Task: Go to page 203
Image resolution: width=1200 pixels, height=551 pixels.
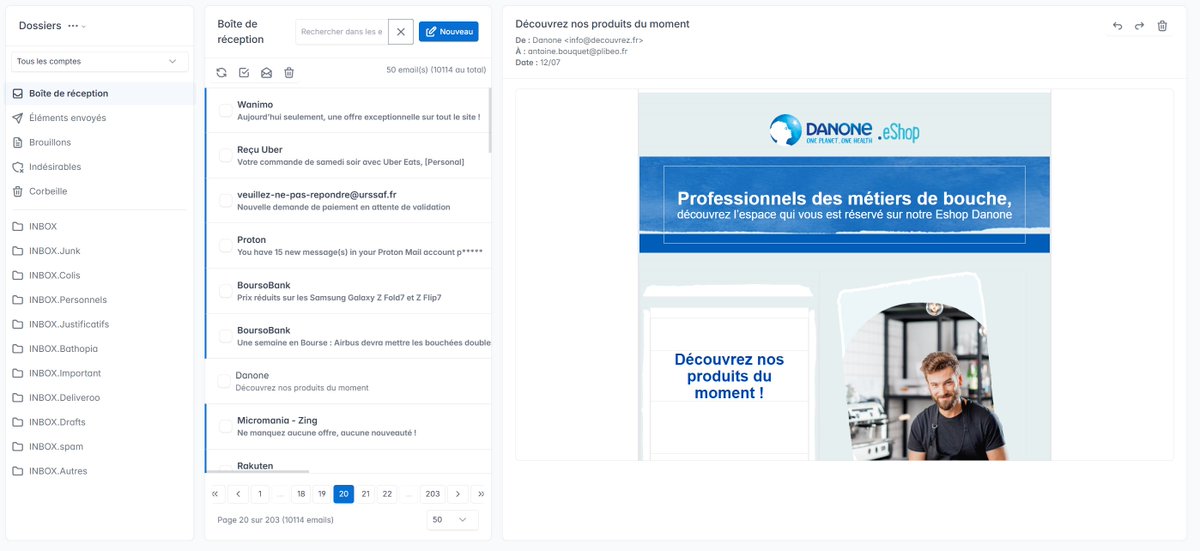Action: [x=432, y=494]
